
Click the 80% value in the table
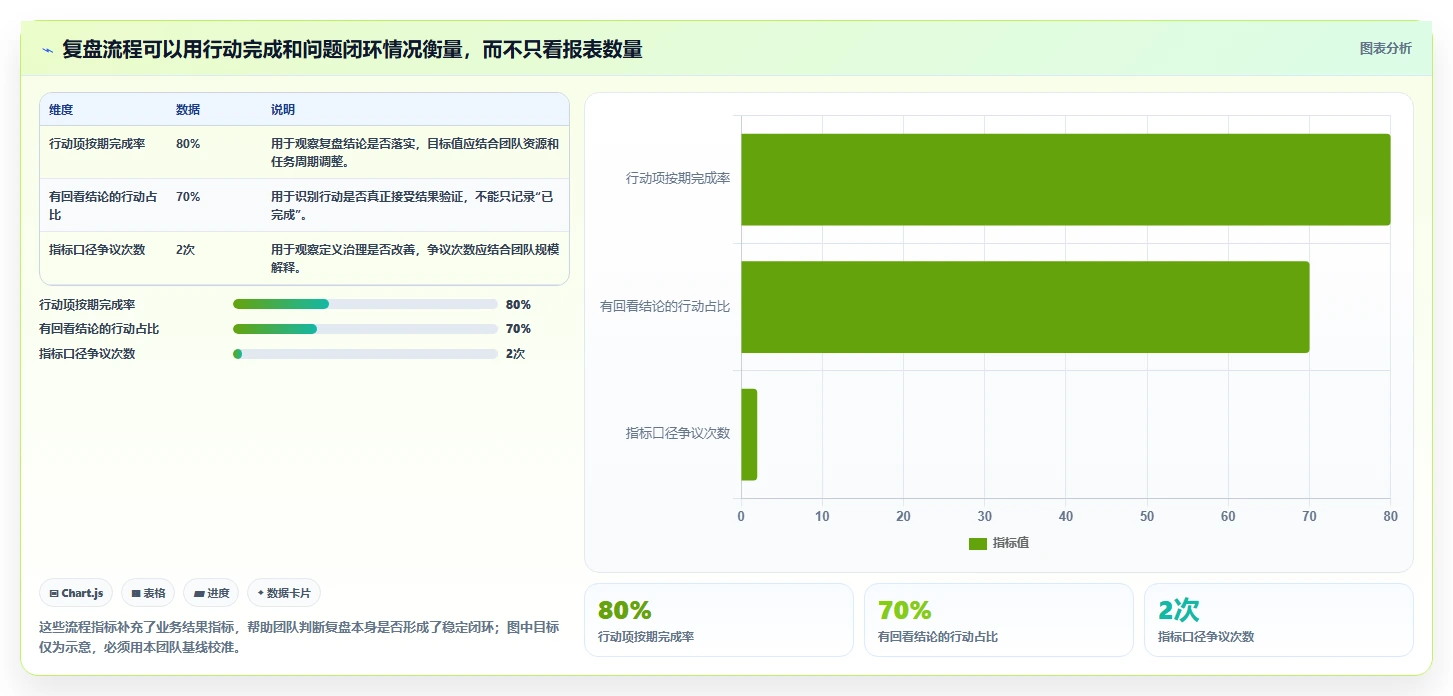point(188,144)
